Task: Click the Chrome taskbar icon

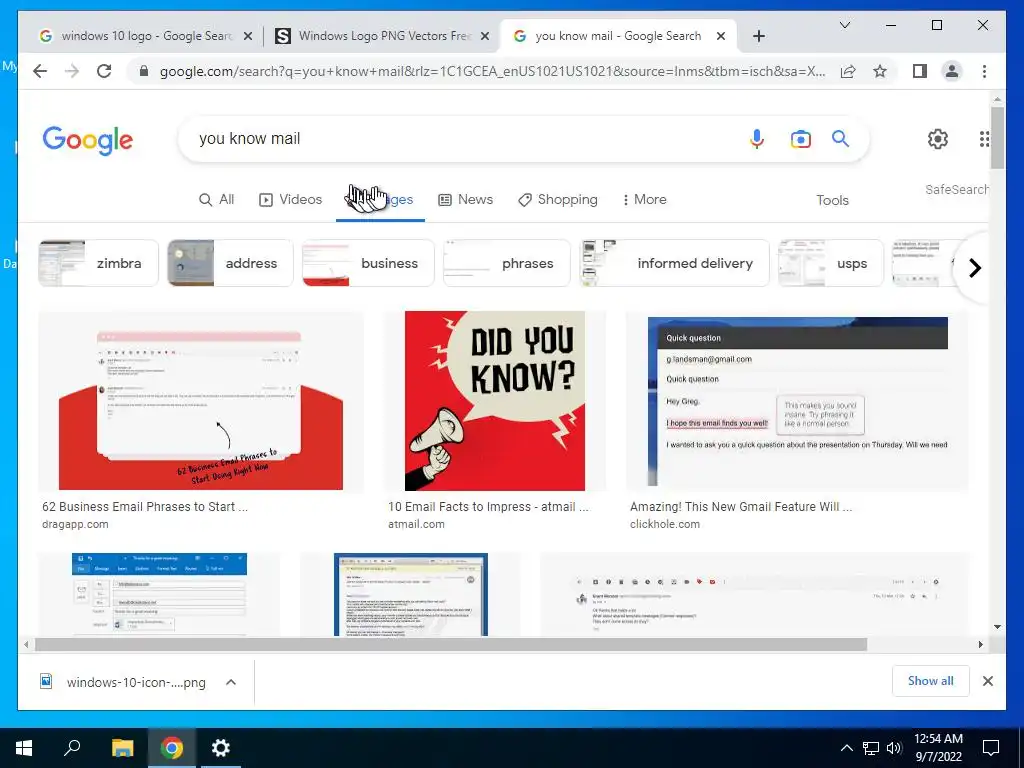Action: pyautogui.click(x=172, y=748)
